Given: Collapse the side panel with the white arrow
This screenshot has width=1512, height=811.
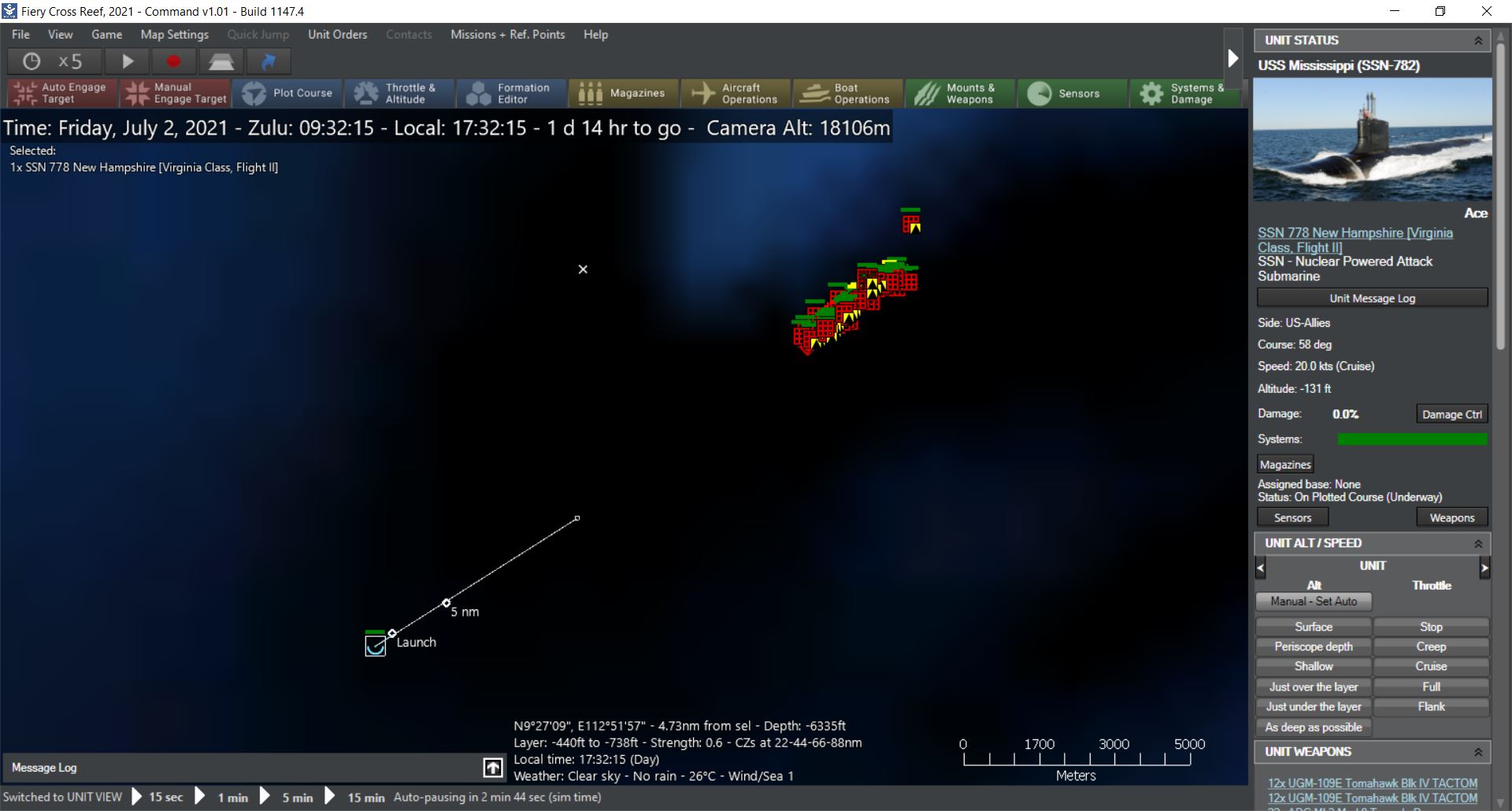Looking at the screenshot, I should pyautogui.click(x=1233, y=58).
